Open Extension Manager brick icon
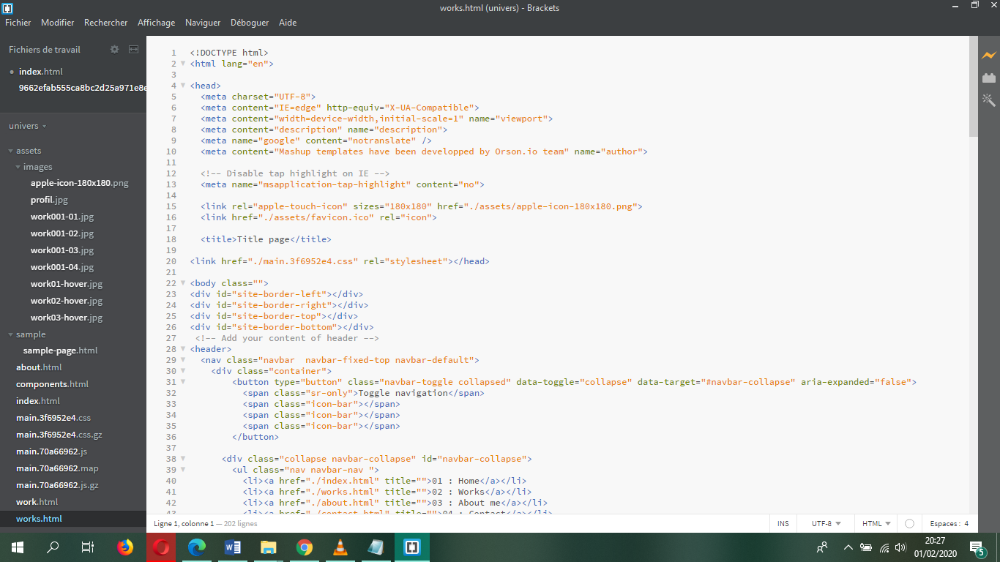 tap(989, 78)
